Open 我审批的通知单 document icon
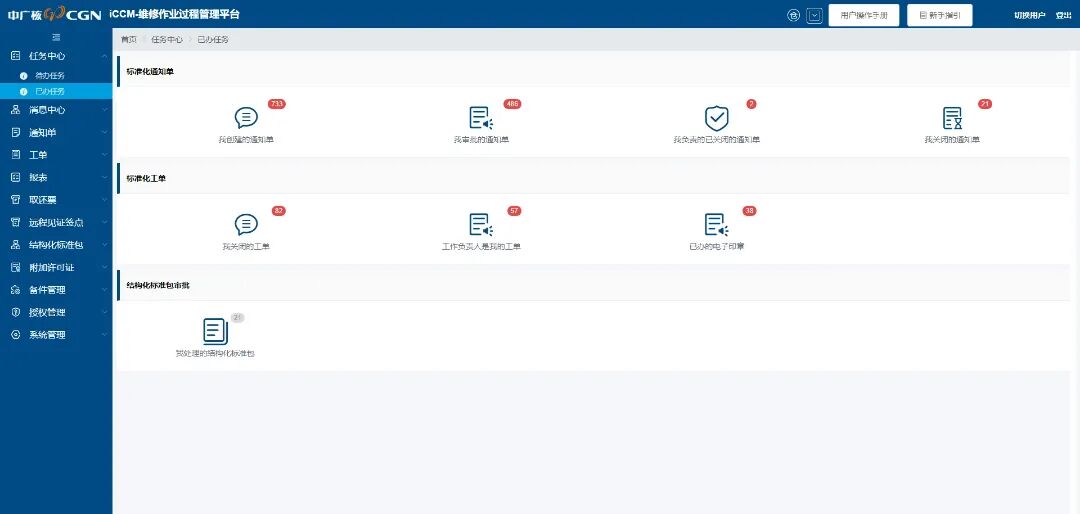The width and height of the screenshot is (1080, 514). [x=481, y=118]
